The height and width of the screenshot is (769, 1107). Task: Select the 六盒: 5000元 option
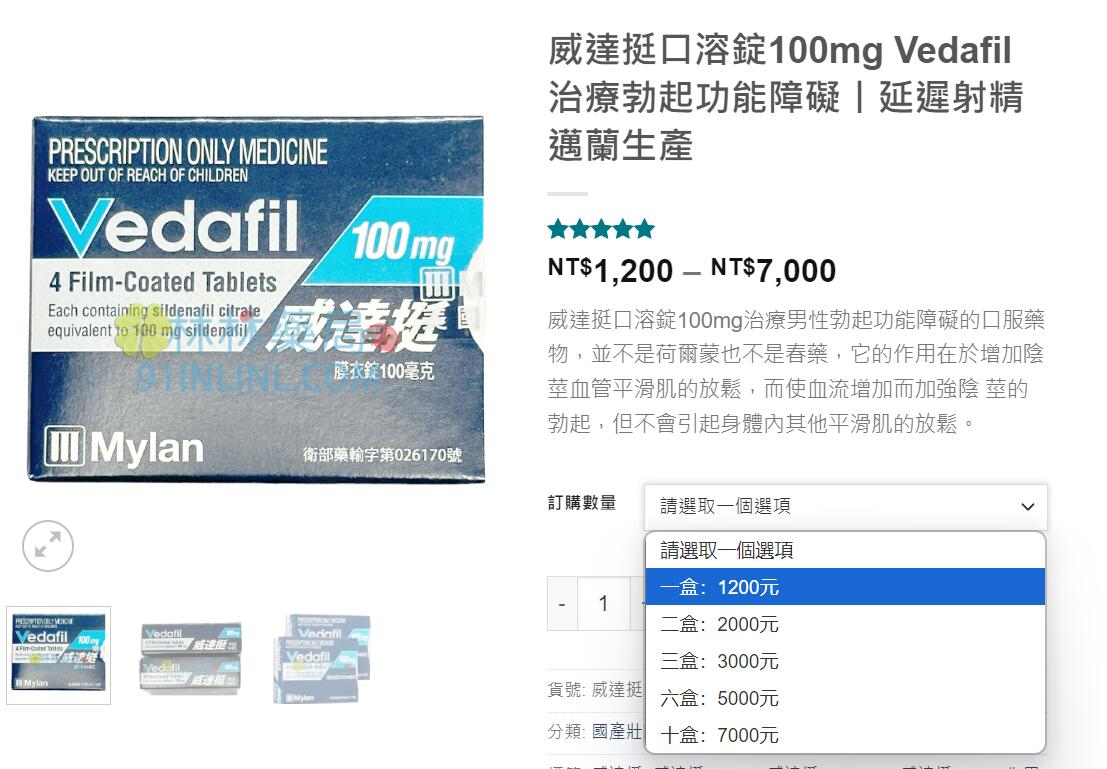pyautogui.click(x=845, y=698)
